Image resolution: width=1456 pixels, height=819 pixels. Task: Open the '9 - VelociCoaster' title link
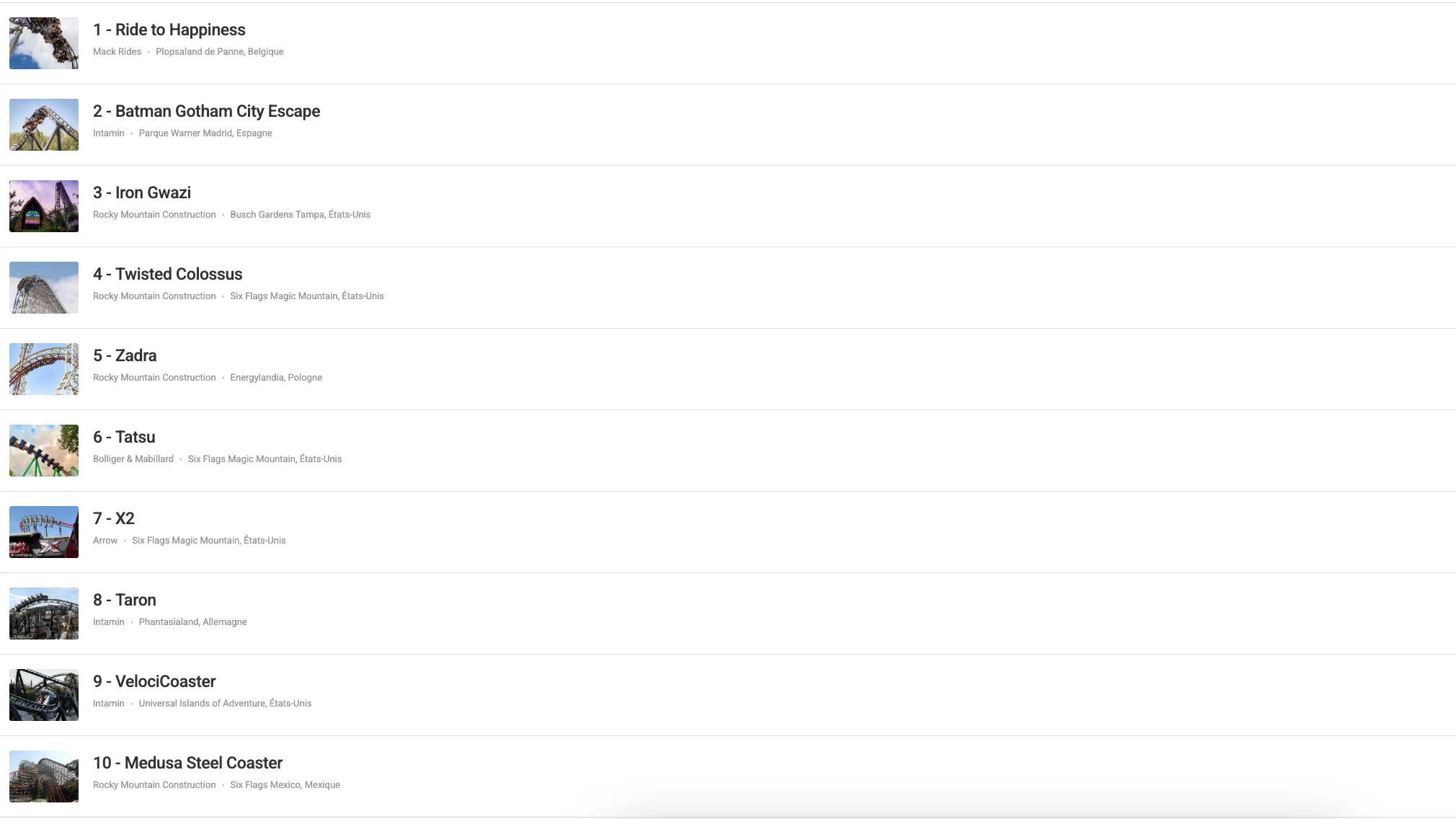(x=154, y=681)
